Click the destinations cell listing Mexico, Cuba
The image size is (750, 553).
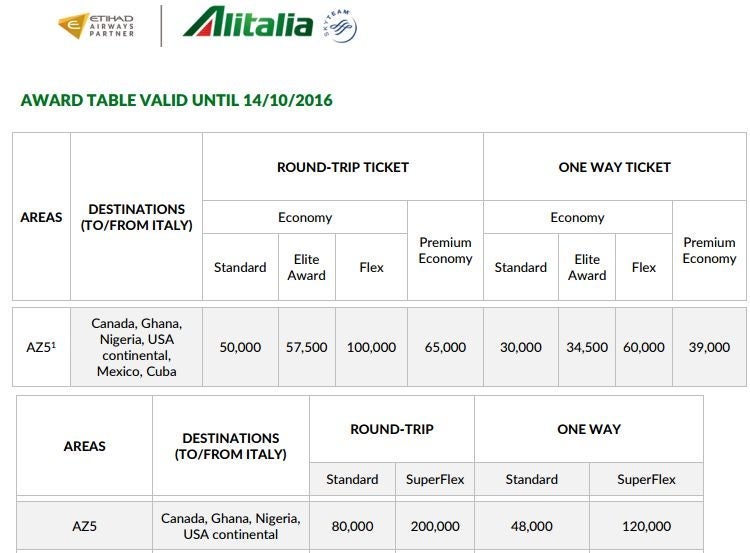click(136, 347)
